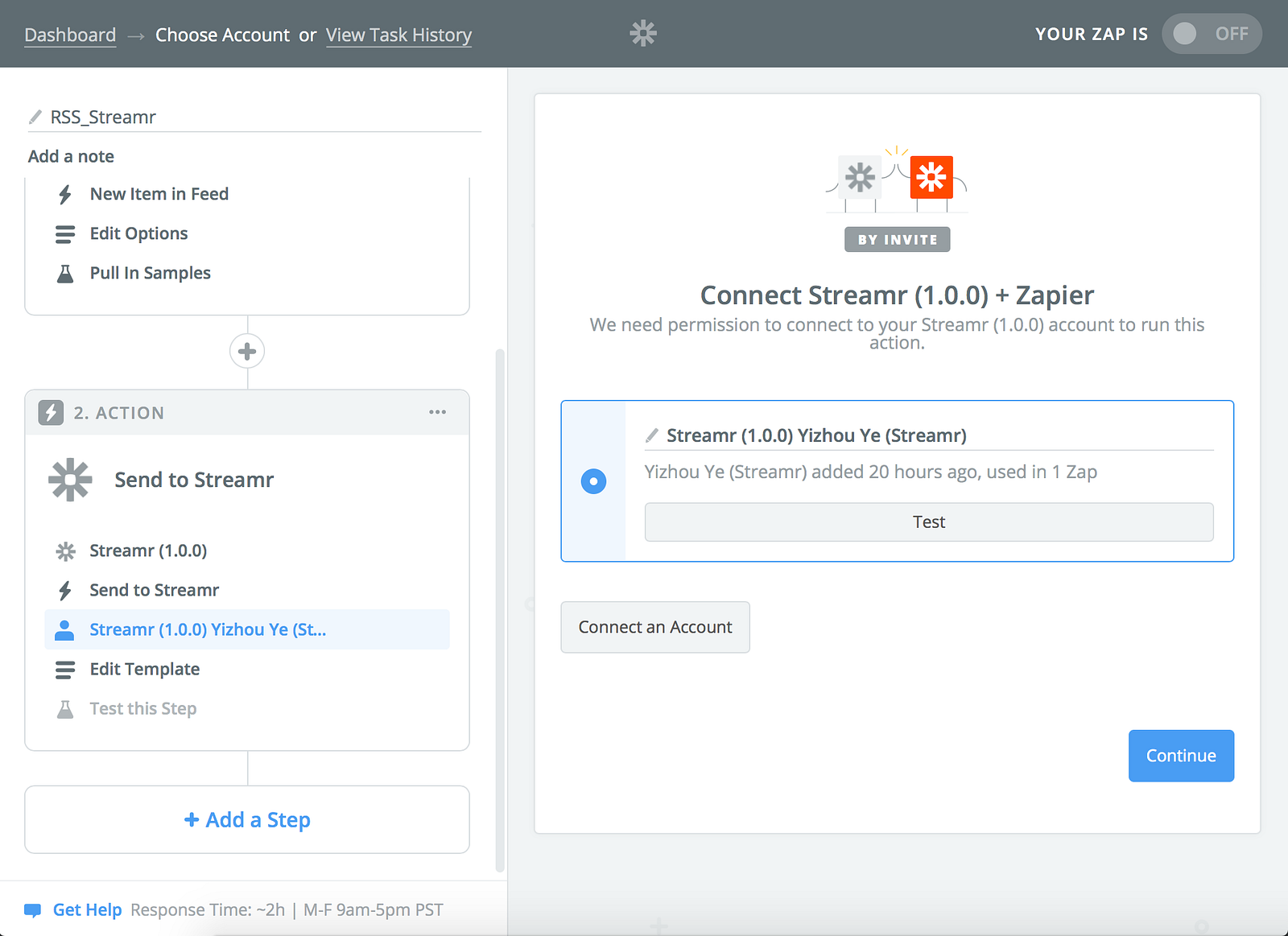Click the gray Streamr app icon in illustration

860,177
